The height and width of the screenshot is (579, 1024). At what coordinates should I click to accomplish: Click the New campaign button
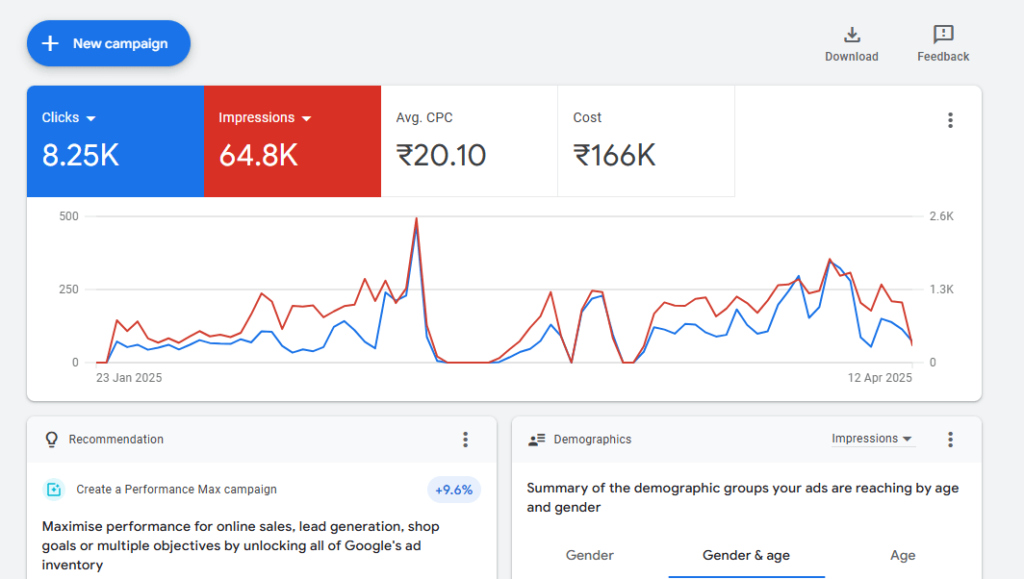108,44
